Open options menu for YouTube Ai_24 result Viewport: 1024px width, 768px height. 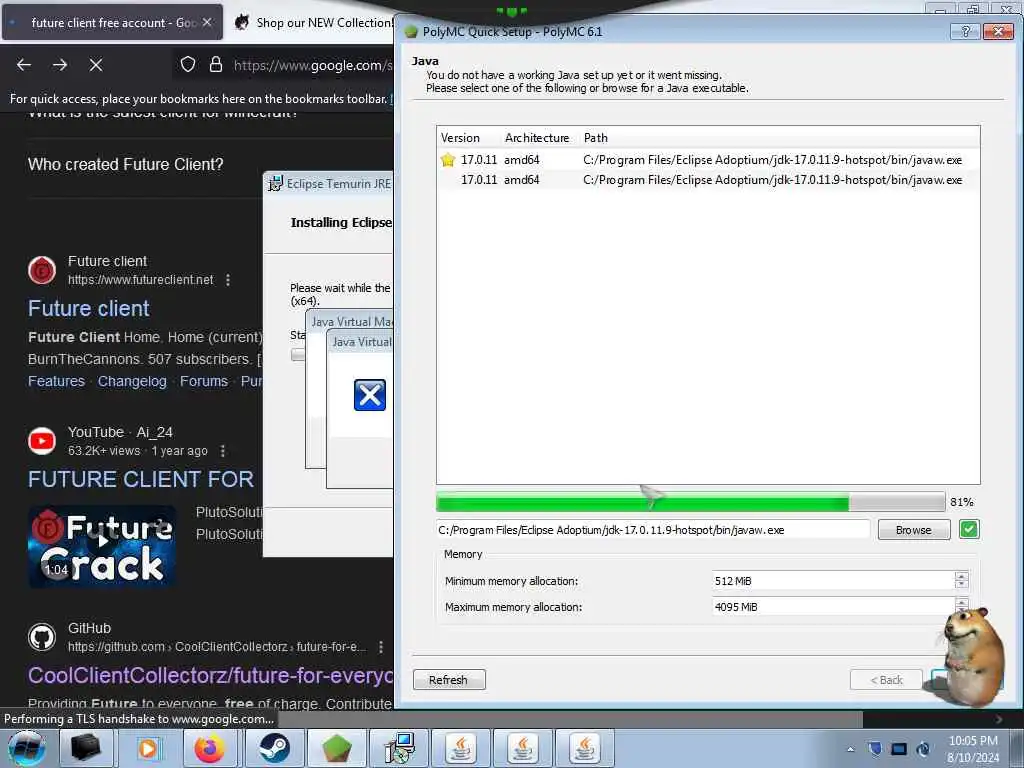click(223, 451)
